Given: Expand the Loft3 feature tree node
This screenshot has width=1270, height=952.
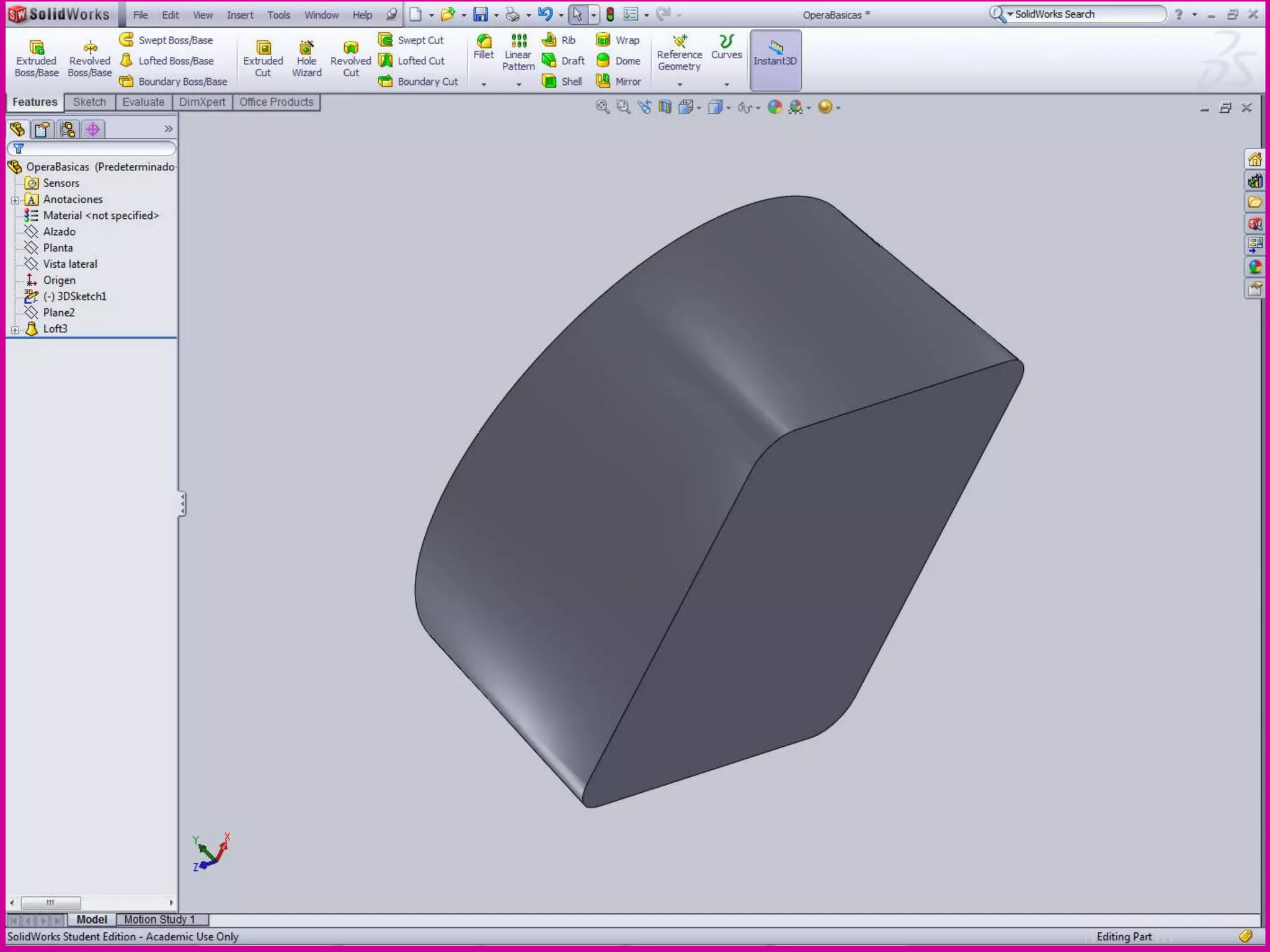Looking at the screenshot, I should pyautogui.click(x=15, y=330).
